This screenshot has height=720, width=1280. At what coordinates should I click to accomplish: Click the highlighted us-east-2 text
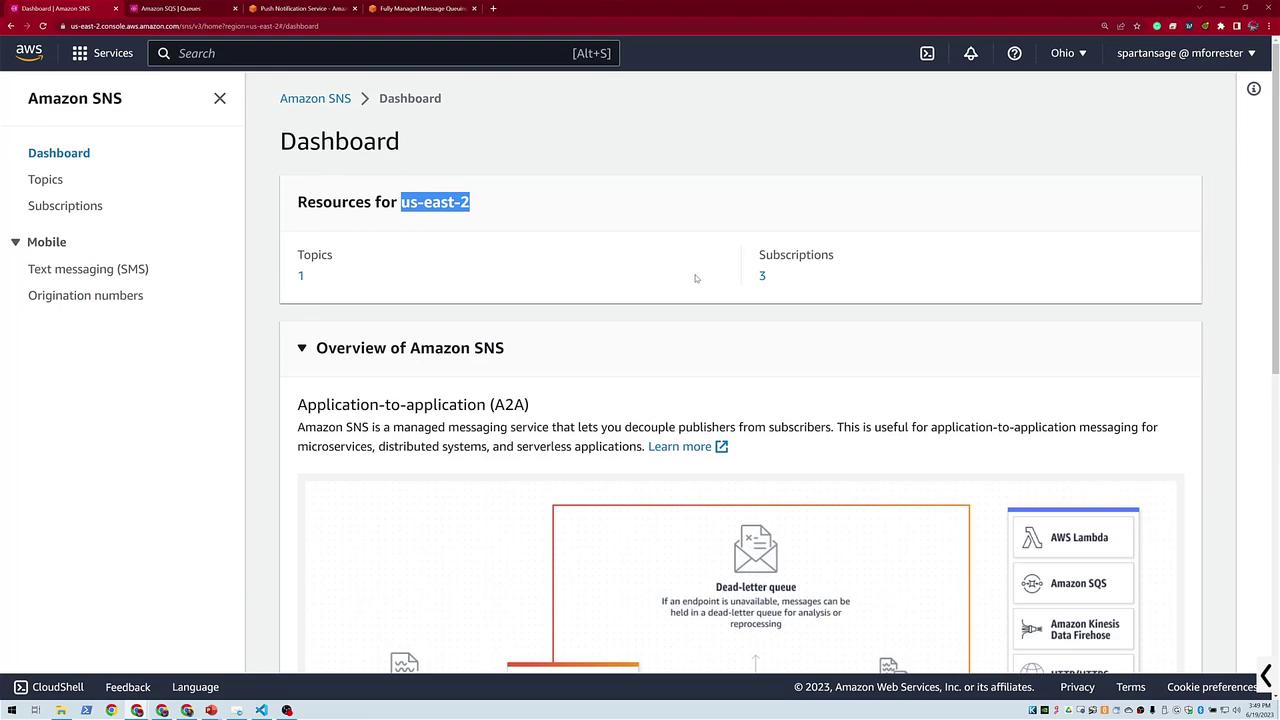point(435,202)
